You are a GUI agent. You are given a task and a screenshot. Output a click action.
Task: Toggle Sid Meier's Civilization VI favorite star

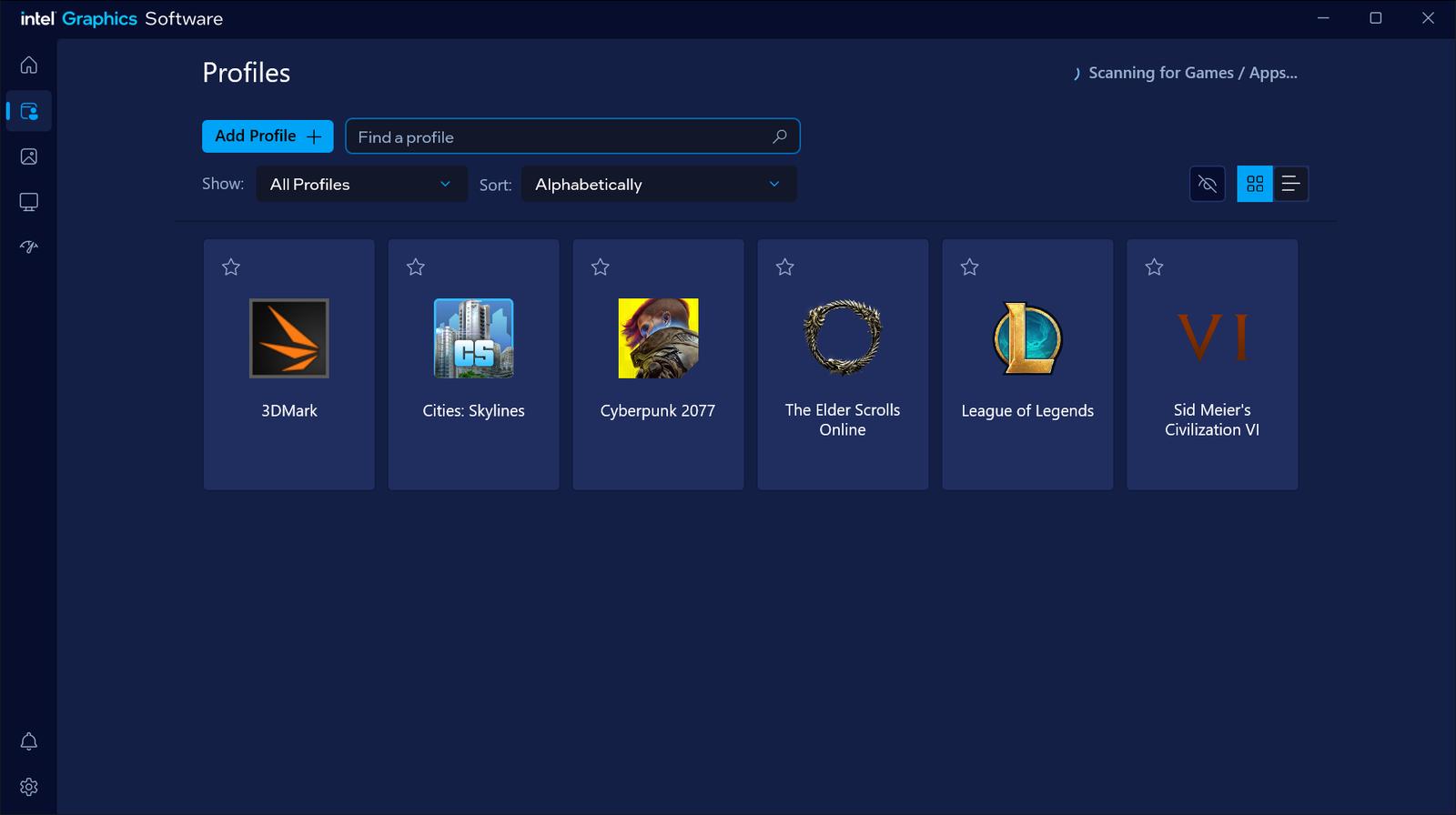(1155, 267)
